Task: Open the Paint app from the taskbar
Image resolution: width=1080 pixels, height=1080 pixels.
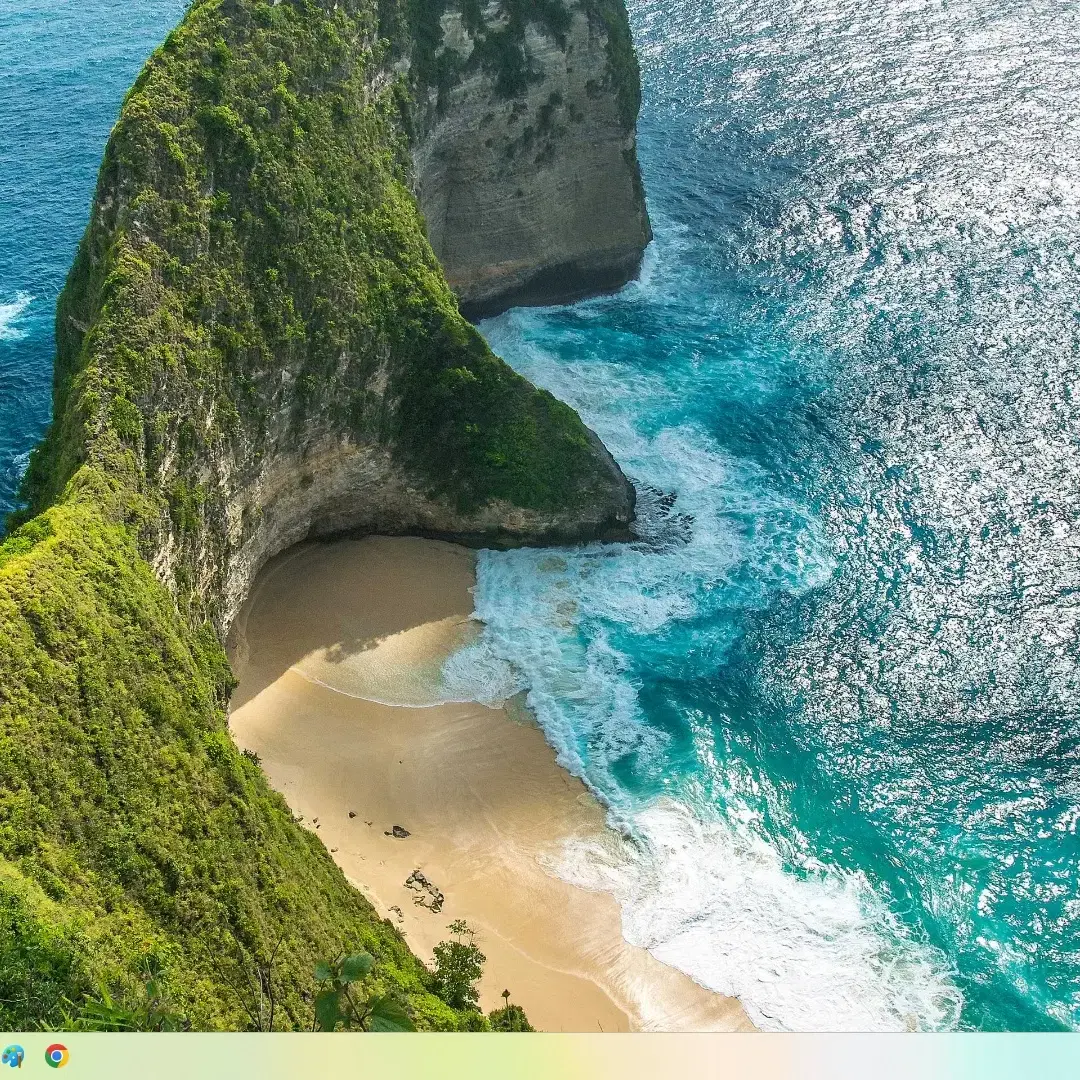Action: tap(13, 1056)
